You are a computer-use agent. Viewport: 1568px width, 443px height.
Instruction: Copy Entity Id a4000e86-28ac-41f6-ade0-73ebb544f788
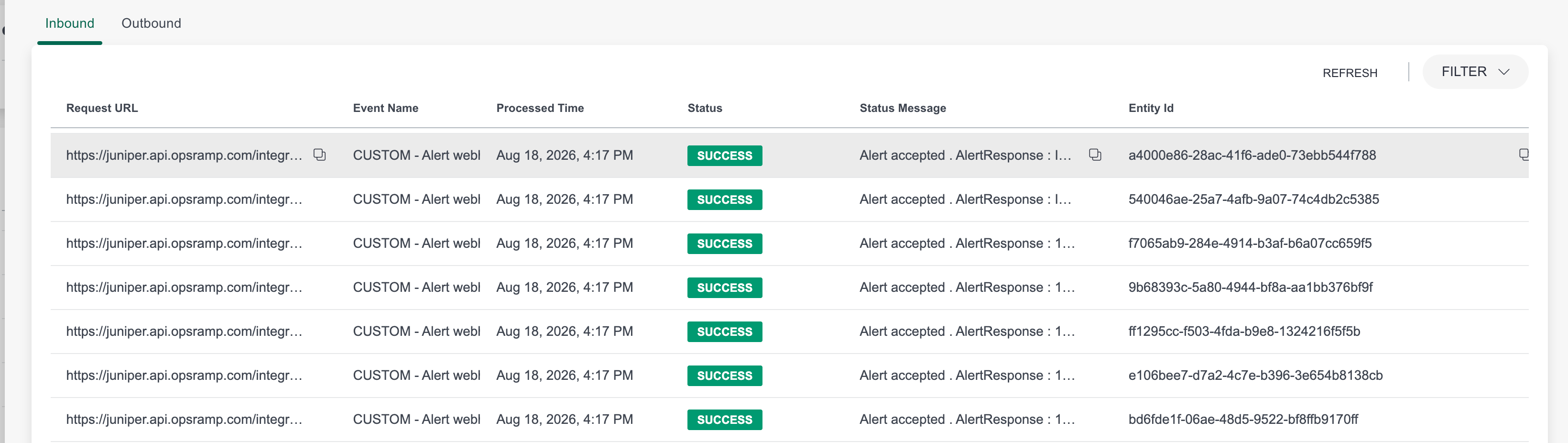1523,155
